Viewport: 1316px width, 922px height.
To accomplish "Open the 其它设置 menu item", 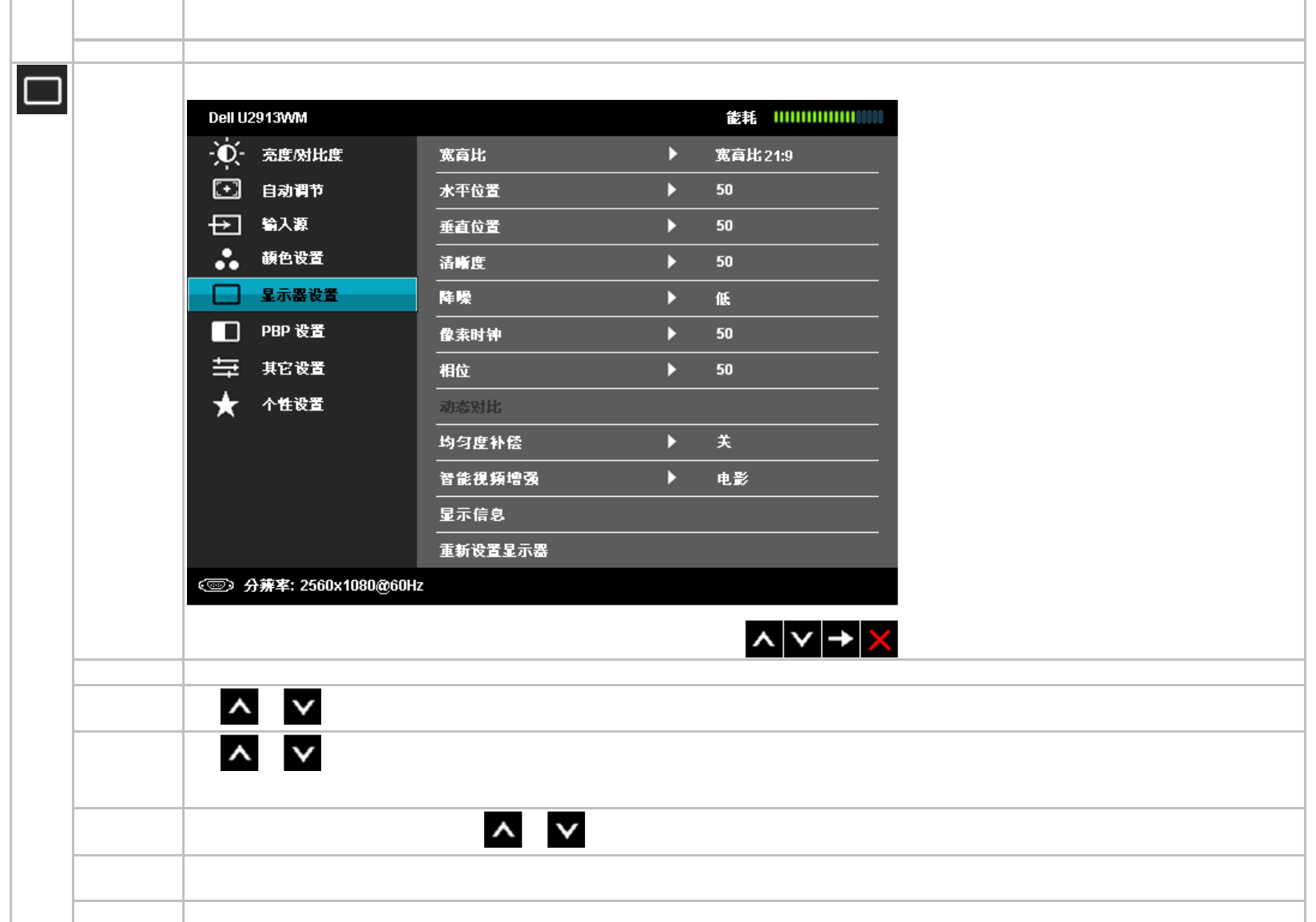I will [302, 368].
